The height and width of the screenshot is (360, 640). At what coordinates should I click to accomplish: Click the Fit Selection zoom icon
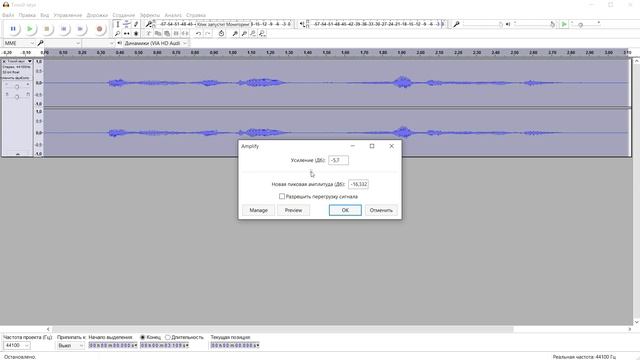253,33
